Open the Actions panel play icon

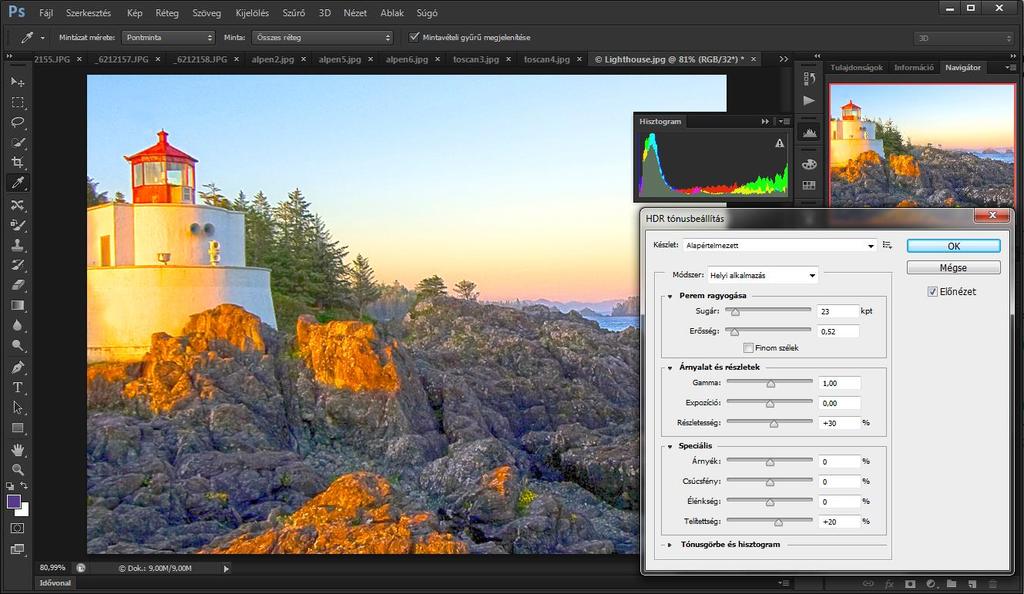[809, 101]
